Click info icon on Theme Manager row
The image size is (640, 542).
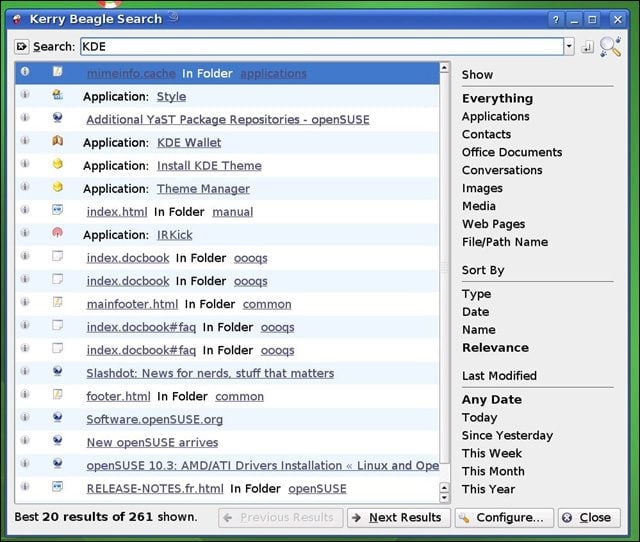(x=25, y=187)
